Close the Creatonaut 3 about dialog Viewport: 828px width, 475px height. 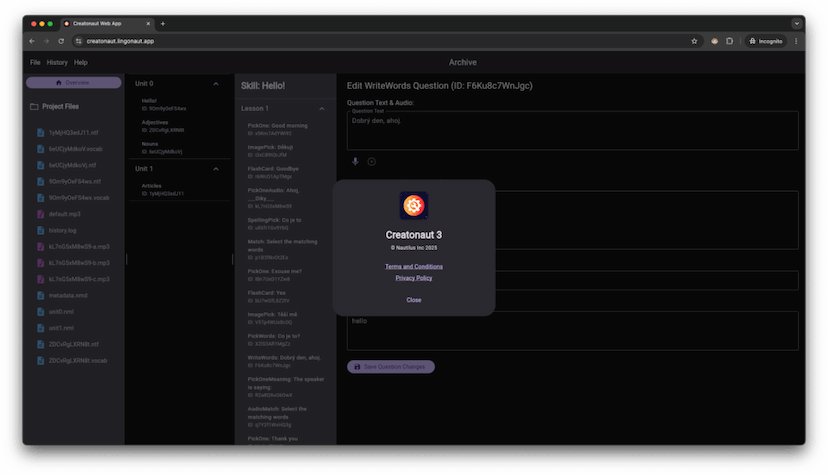tap(413, 300)
